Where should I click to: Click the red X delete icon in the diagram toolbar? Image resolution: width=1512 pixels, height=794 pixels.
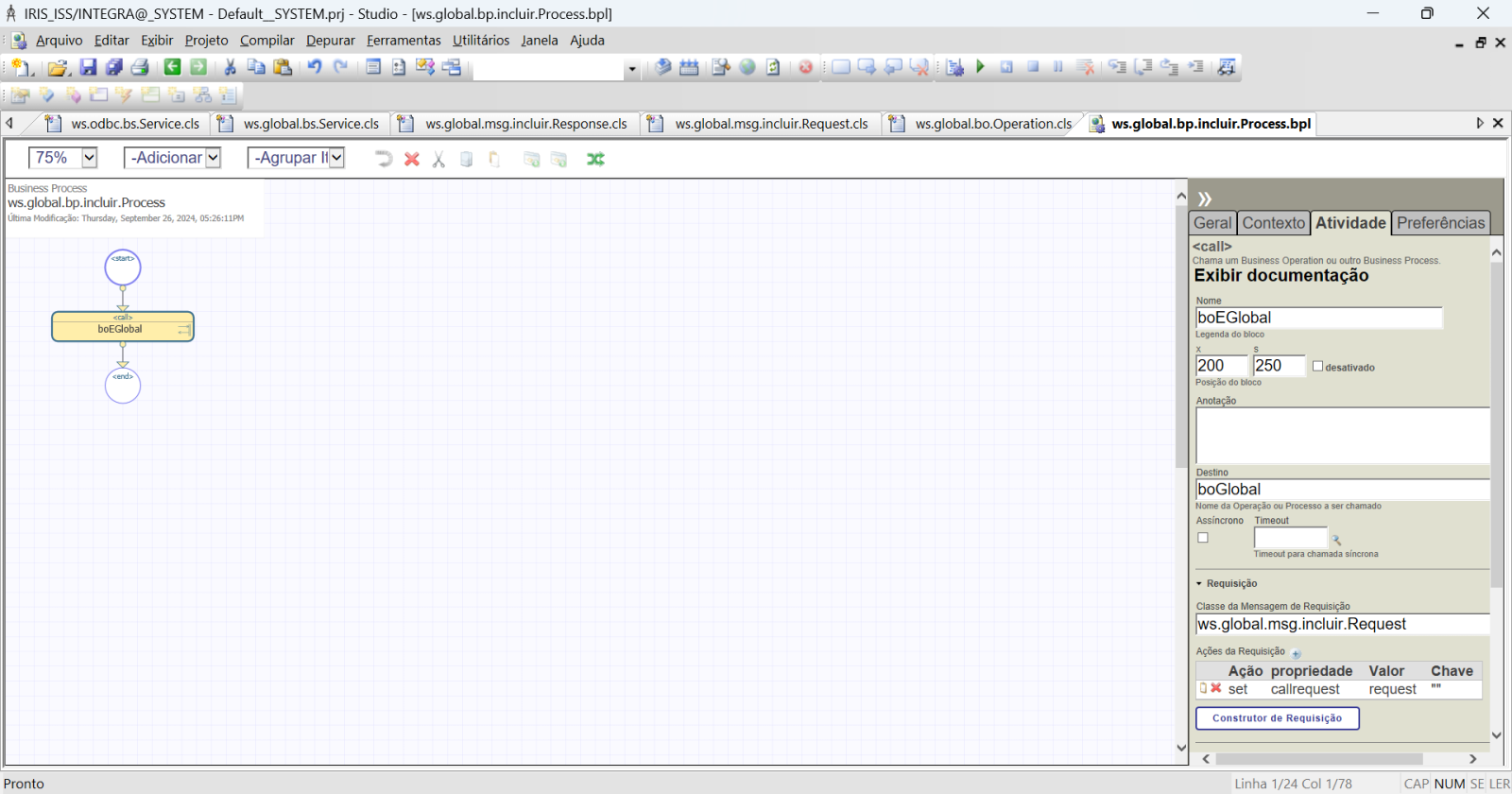click(x=412, y=159)
